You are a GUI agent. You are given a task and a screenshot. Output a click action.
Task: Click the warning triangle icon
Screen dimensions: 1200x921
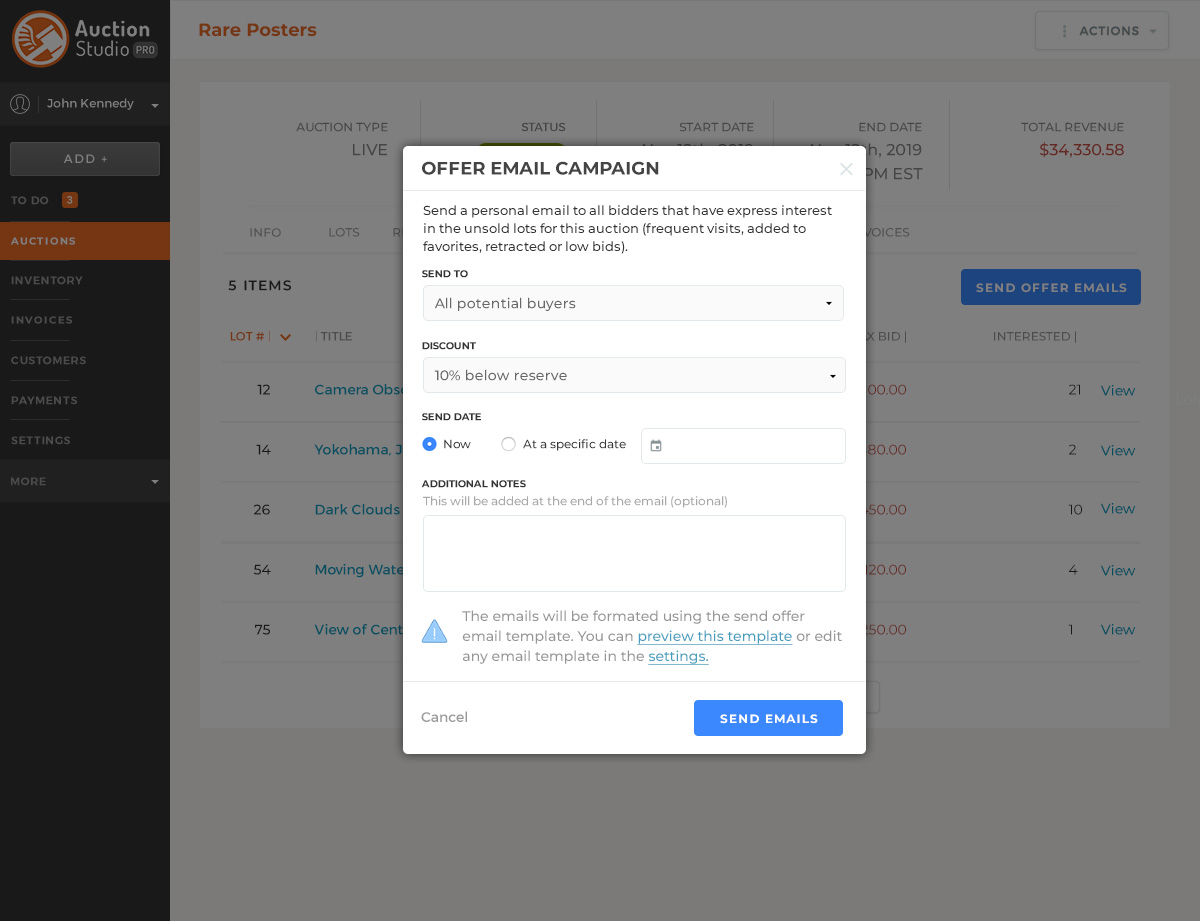435,631
